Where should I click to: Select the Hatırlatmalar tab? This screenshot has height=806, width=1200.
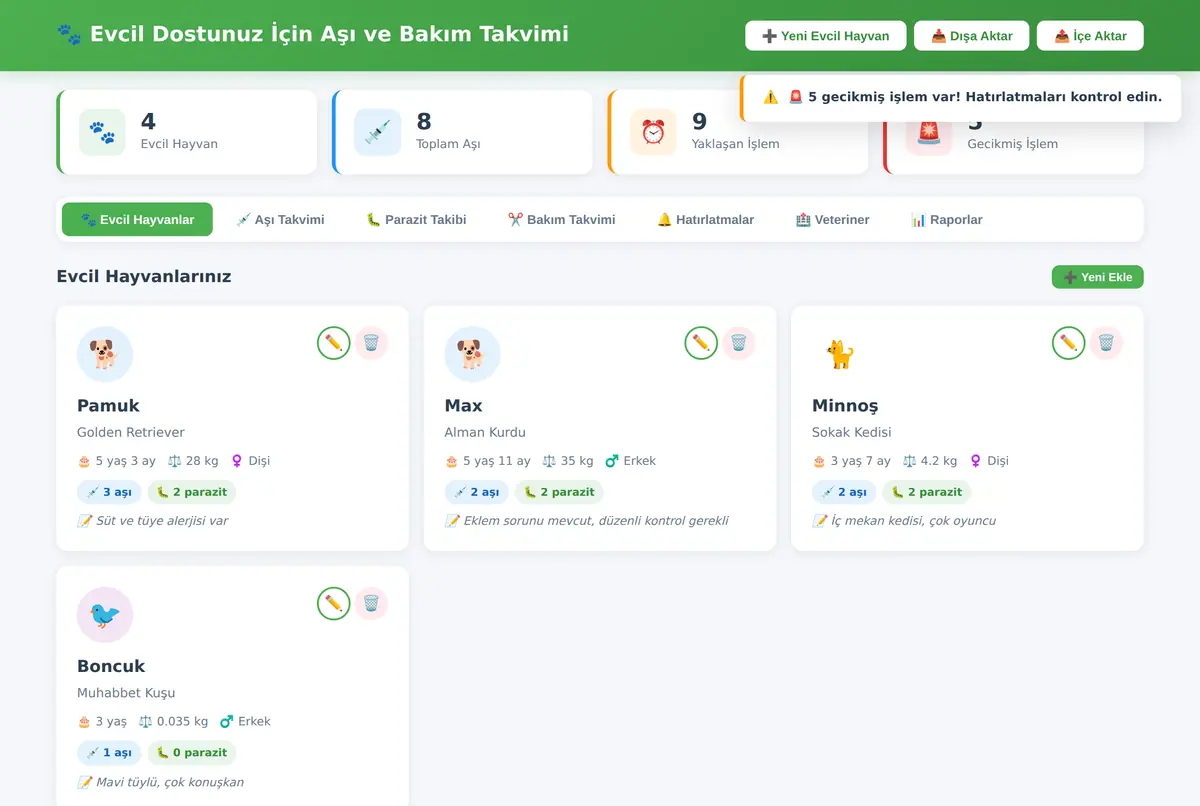(705, 220)
